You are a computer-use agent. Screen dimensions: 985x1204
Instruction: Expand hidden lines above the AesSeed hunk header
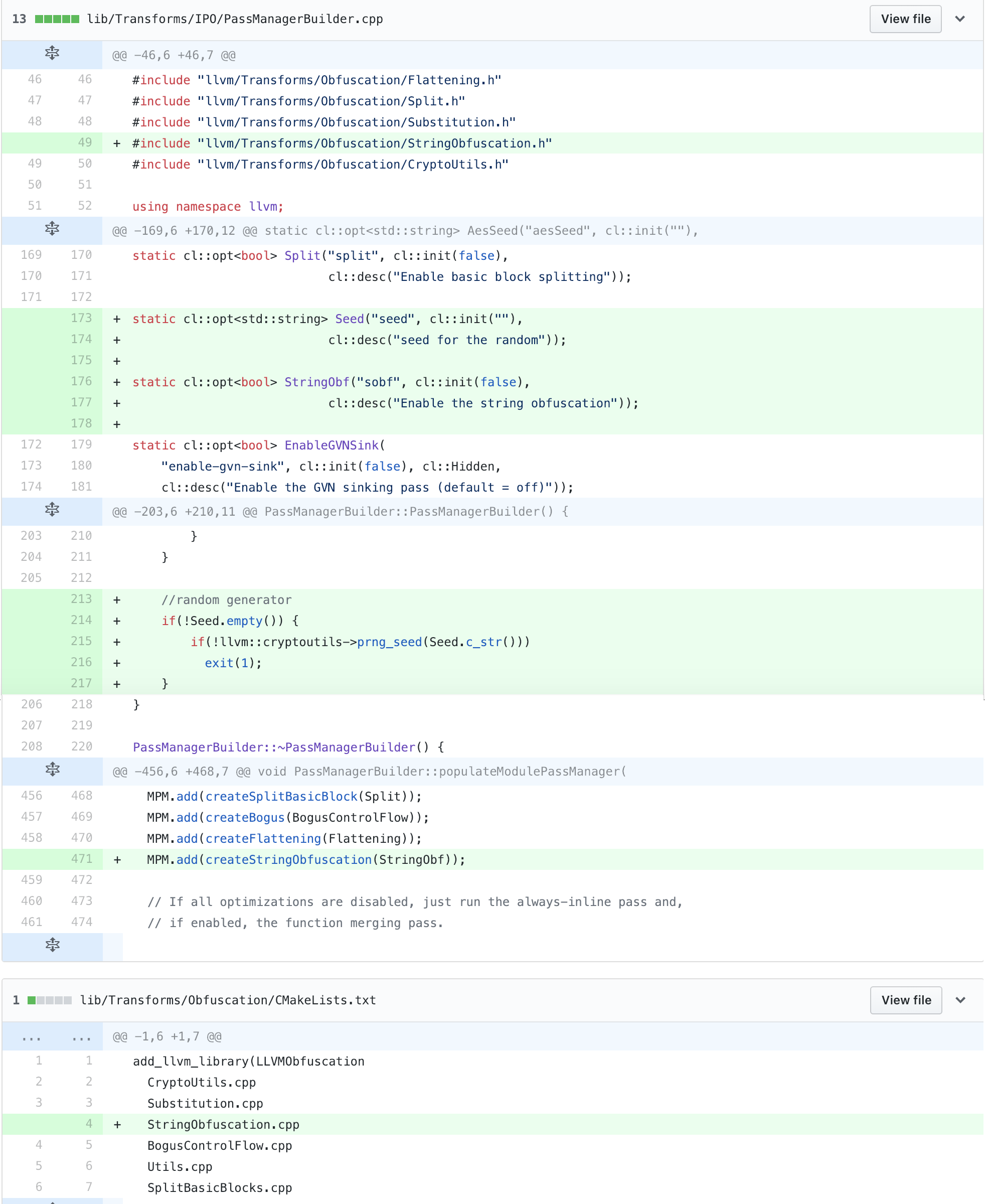[52, 229]
